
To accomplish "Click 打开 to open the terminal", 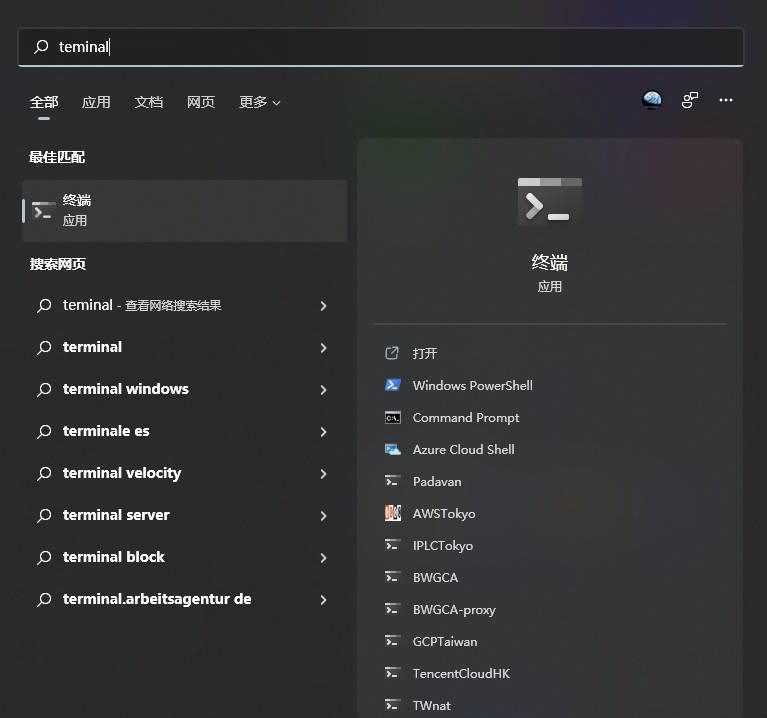I will (x=425, y=354).
